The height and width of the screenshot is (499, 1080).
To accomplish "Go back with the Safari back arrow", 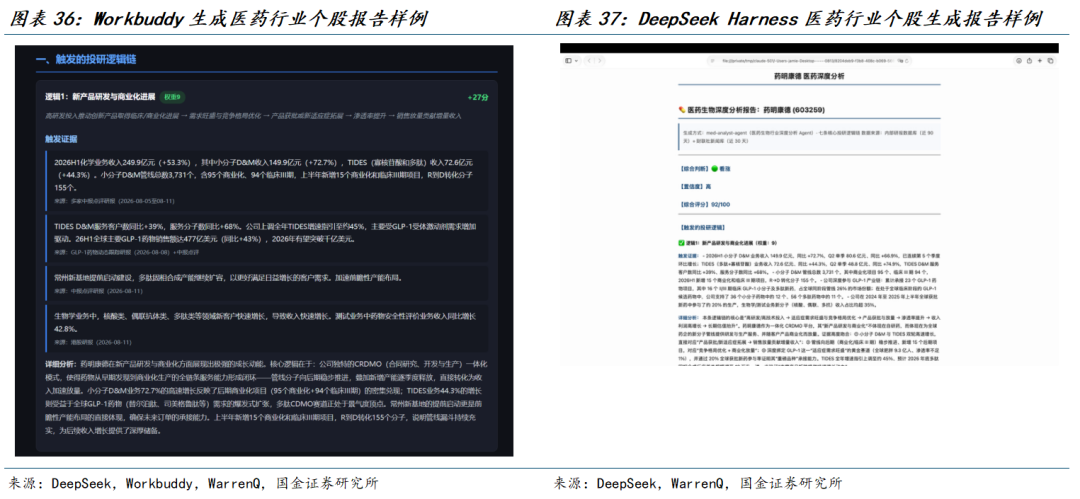I will (590, 61).
